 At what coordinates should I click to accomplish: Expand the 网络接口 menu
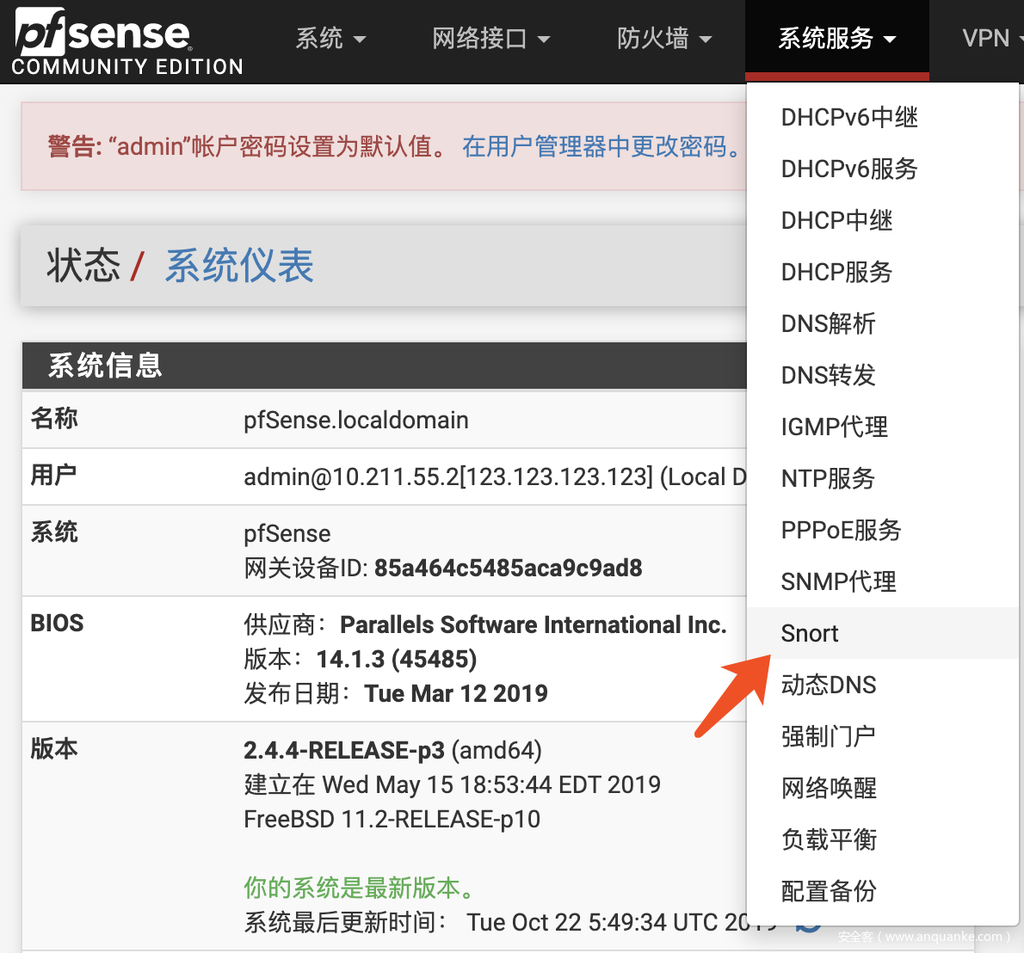491,39
